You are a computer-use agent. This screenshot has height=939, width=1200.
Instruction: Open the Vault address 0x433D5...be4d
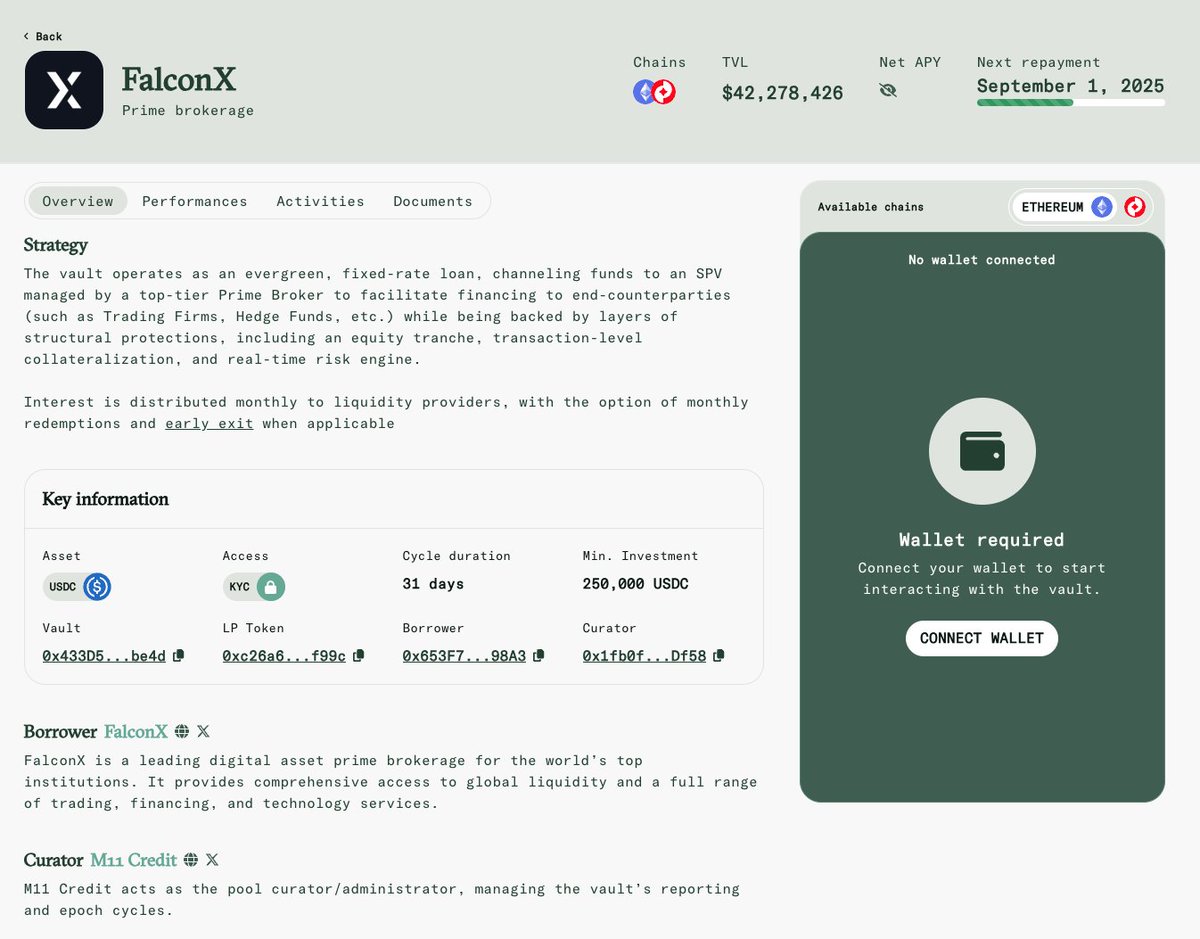104,656
